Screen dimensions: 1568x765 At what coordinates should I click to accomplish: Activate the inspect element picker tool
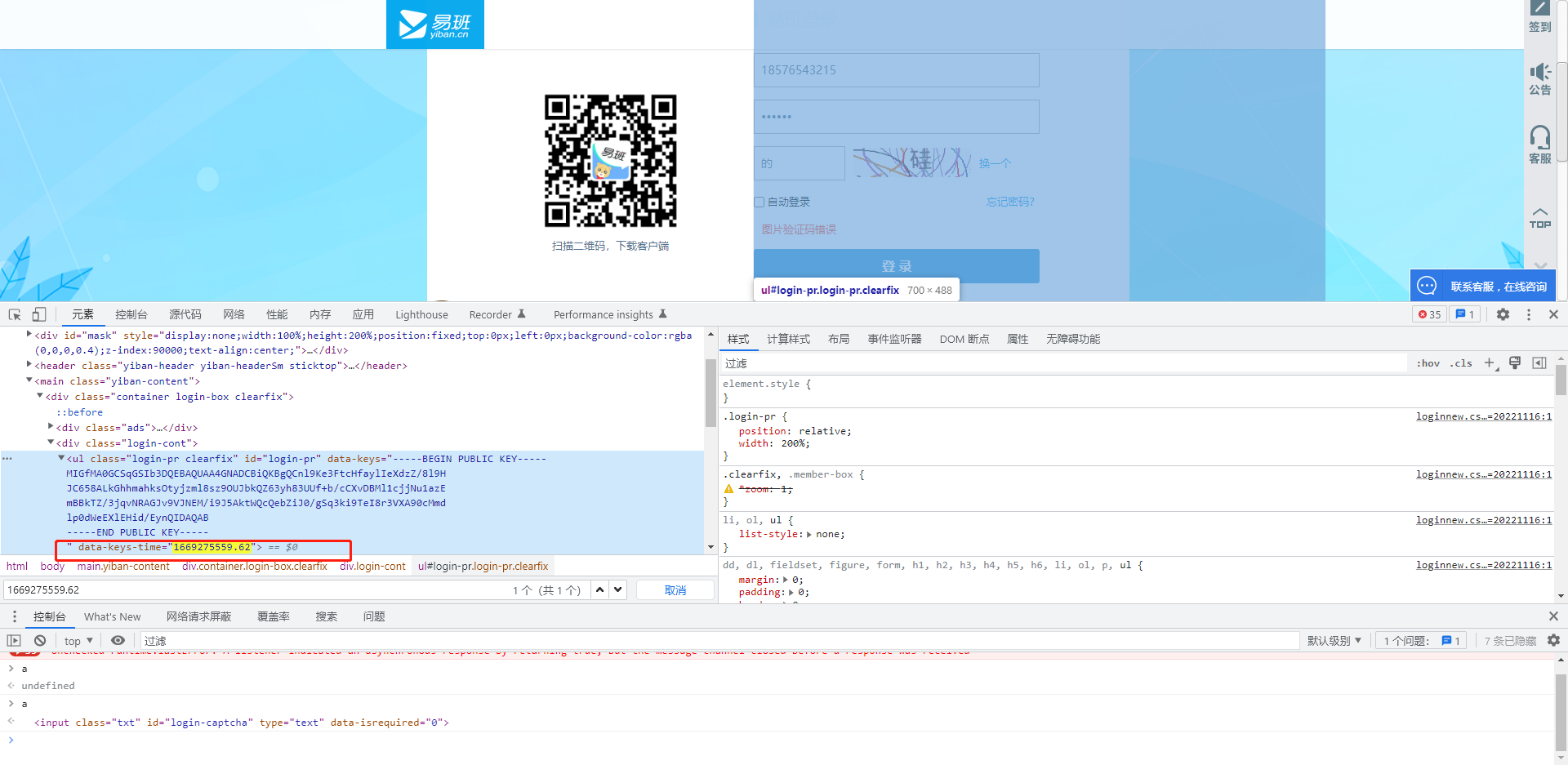tap(15, 314)
